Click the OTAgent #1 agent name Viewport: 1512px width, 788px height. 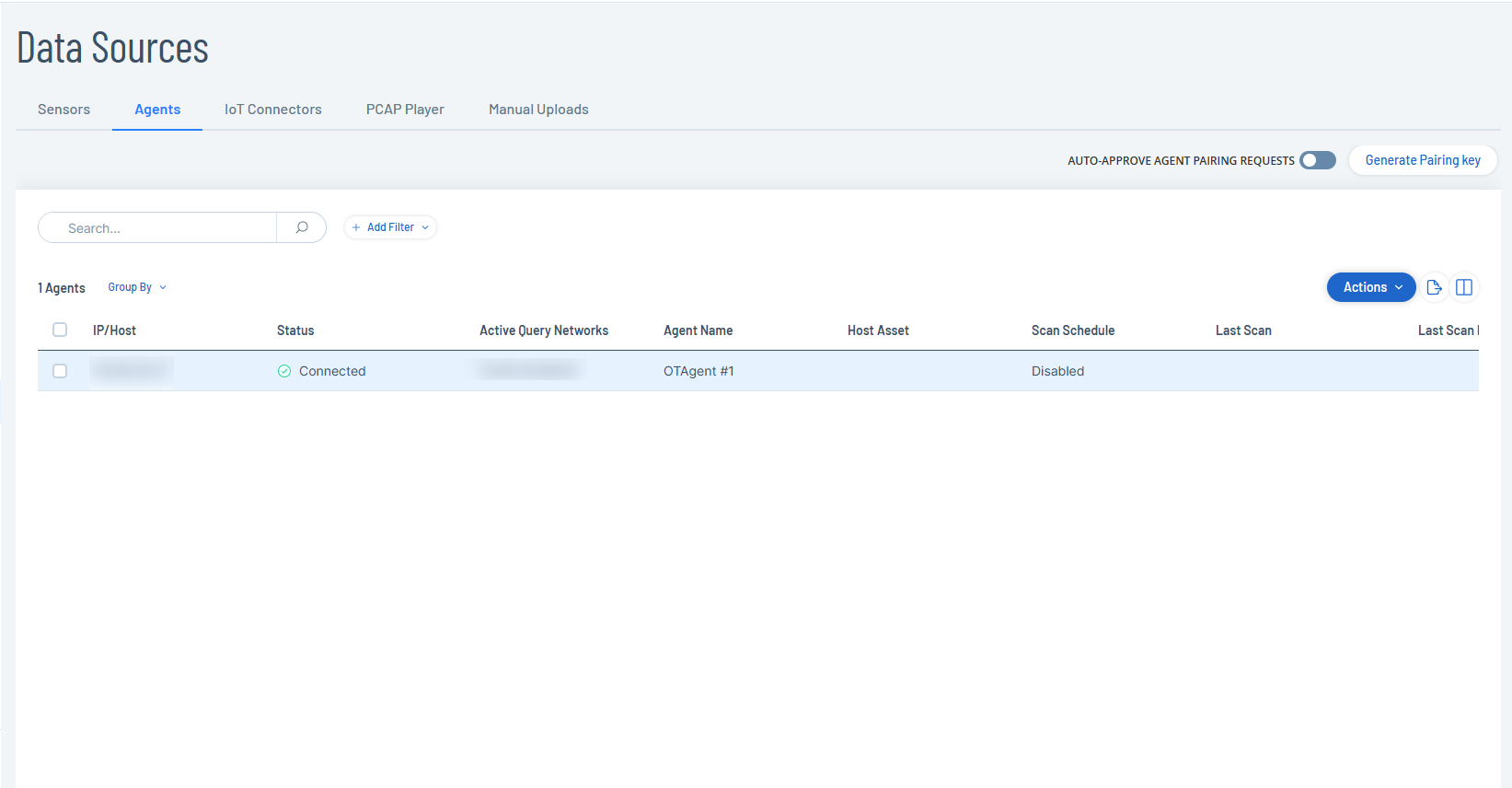point(698,371)
